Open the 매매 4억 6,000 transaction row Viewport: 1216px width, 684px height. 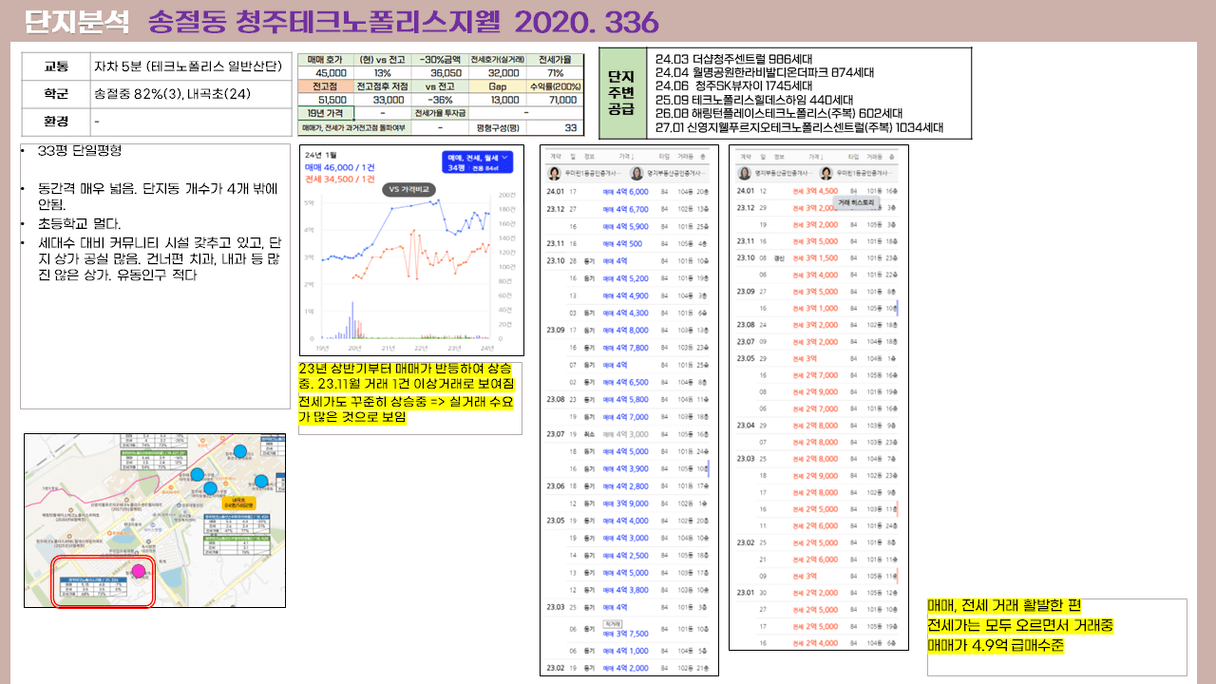tap(627, 191)
